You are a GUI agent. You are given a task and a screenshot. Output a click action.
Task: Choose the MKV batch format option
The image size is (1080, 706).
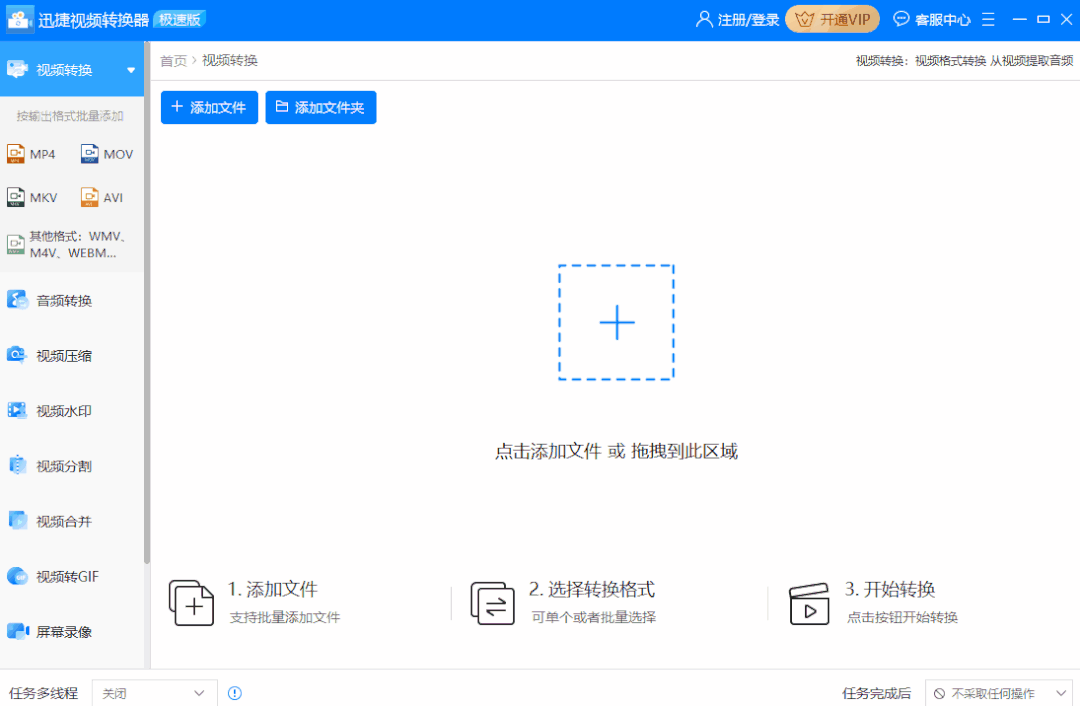33,196
